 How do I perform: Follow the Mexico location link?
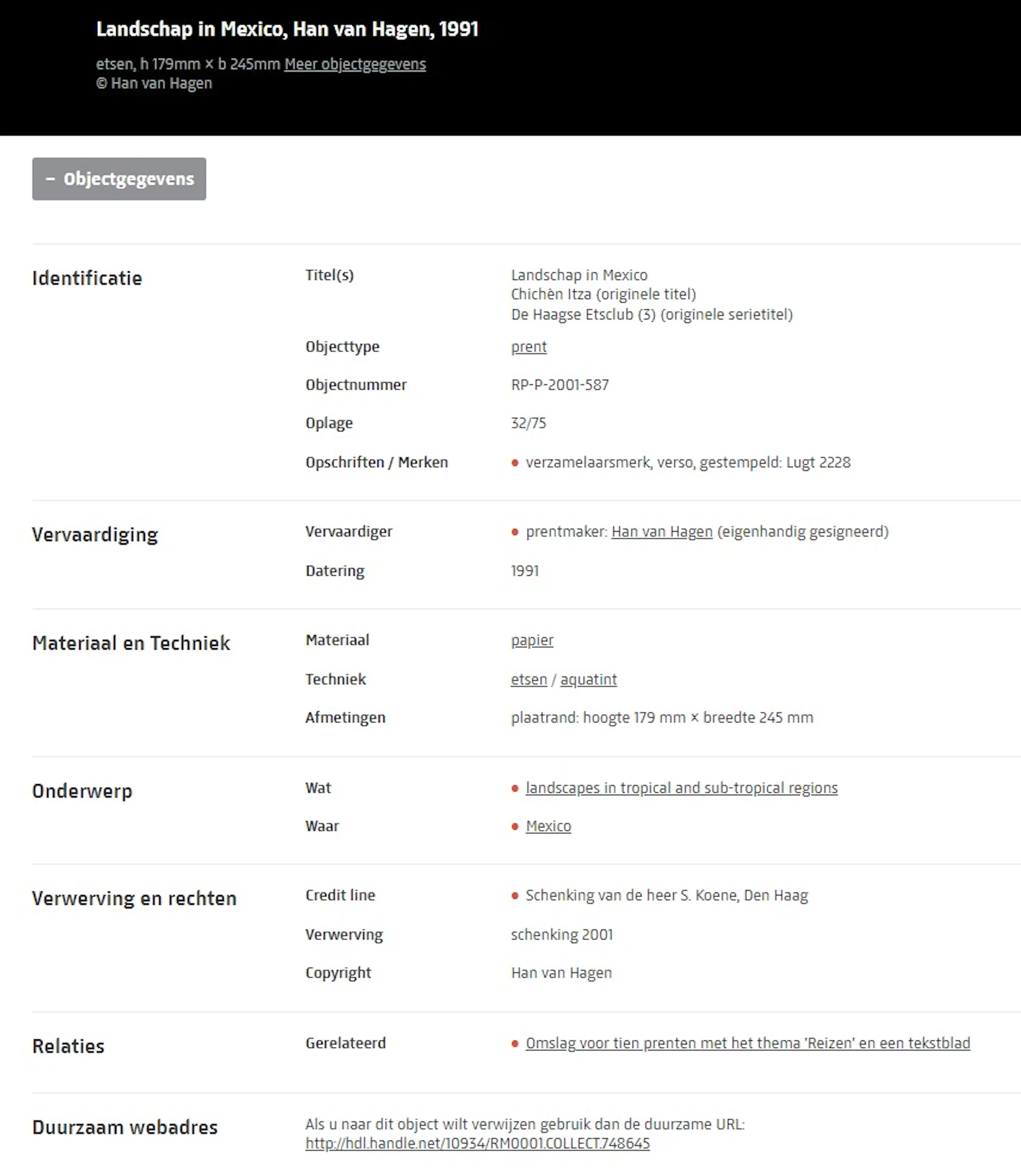[547, 826]
